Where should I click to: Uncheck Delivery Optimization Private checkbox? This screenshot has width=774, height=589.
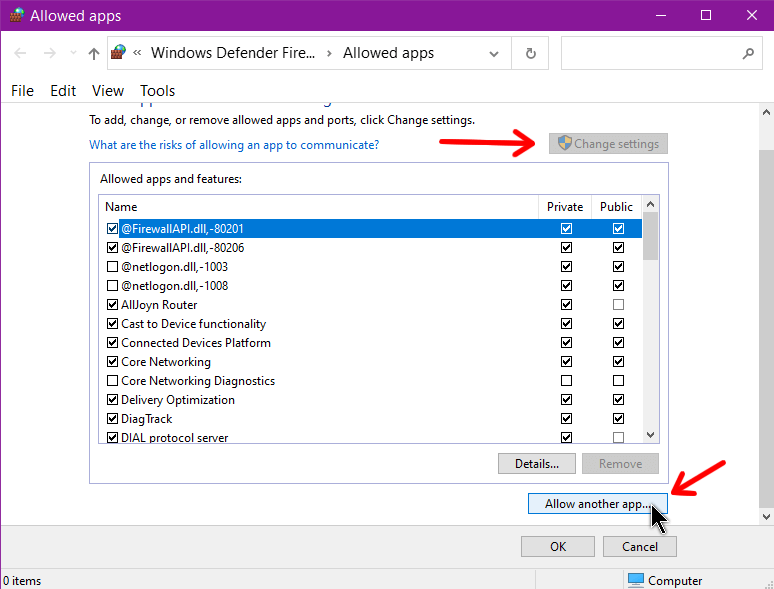(x=566, y=399)
